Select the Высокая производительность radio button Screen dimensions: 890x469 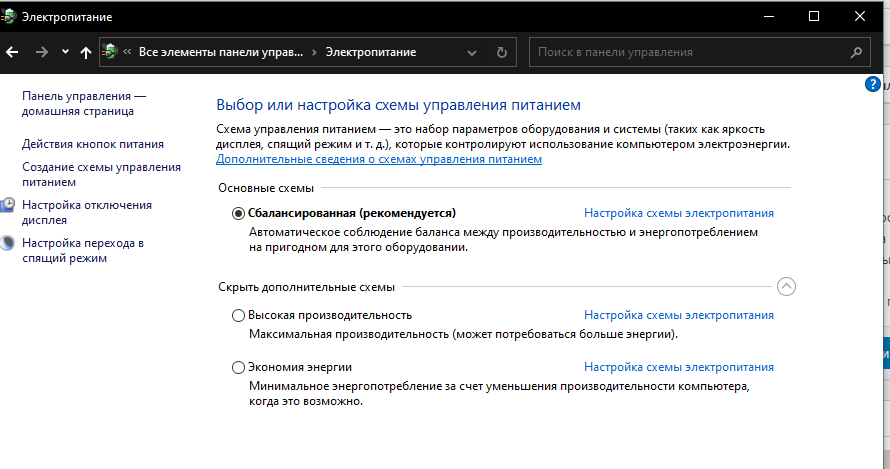click(x=238, y=315)
